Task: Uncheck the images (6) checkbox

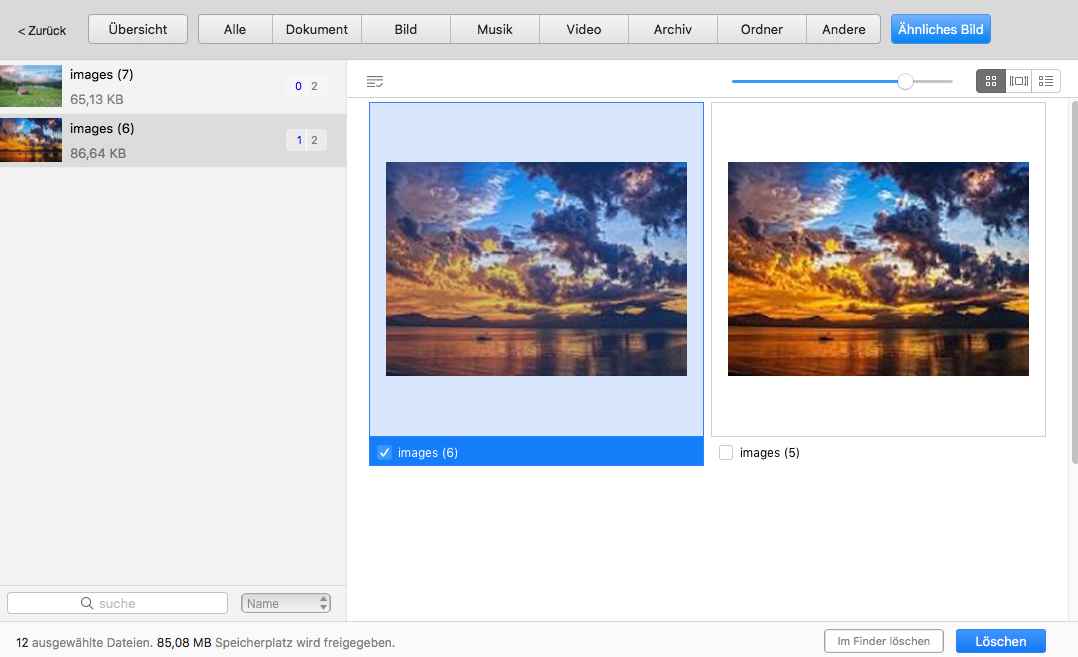Action: pyautogui.click(x=384, y=452)
